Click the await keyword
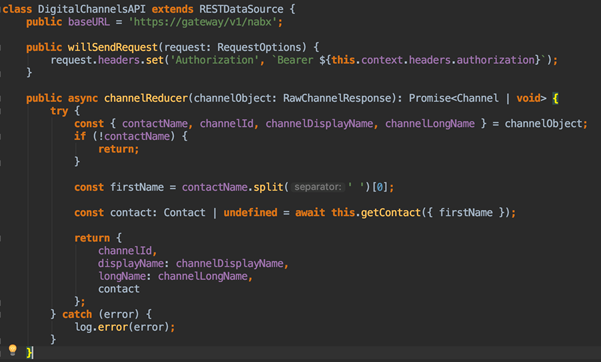Viewport: 601px width, 362px height. [x=310, y=212]
